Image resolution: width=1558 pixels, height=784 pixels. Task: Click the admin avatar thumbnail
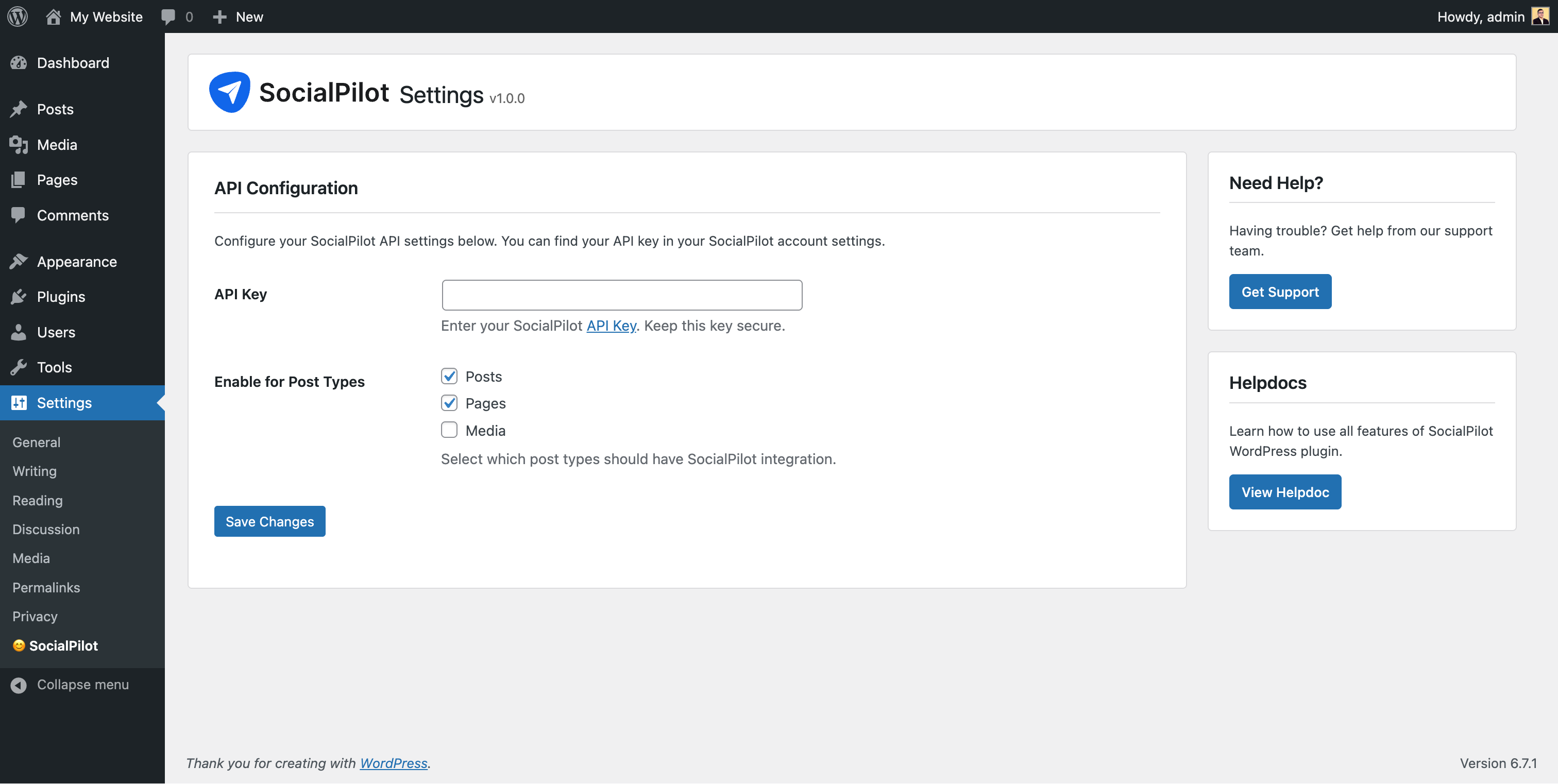(x=1540, y=16)
